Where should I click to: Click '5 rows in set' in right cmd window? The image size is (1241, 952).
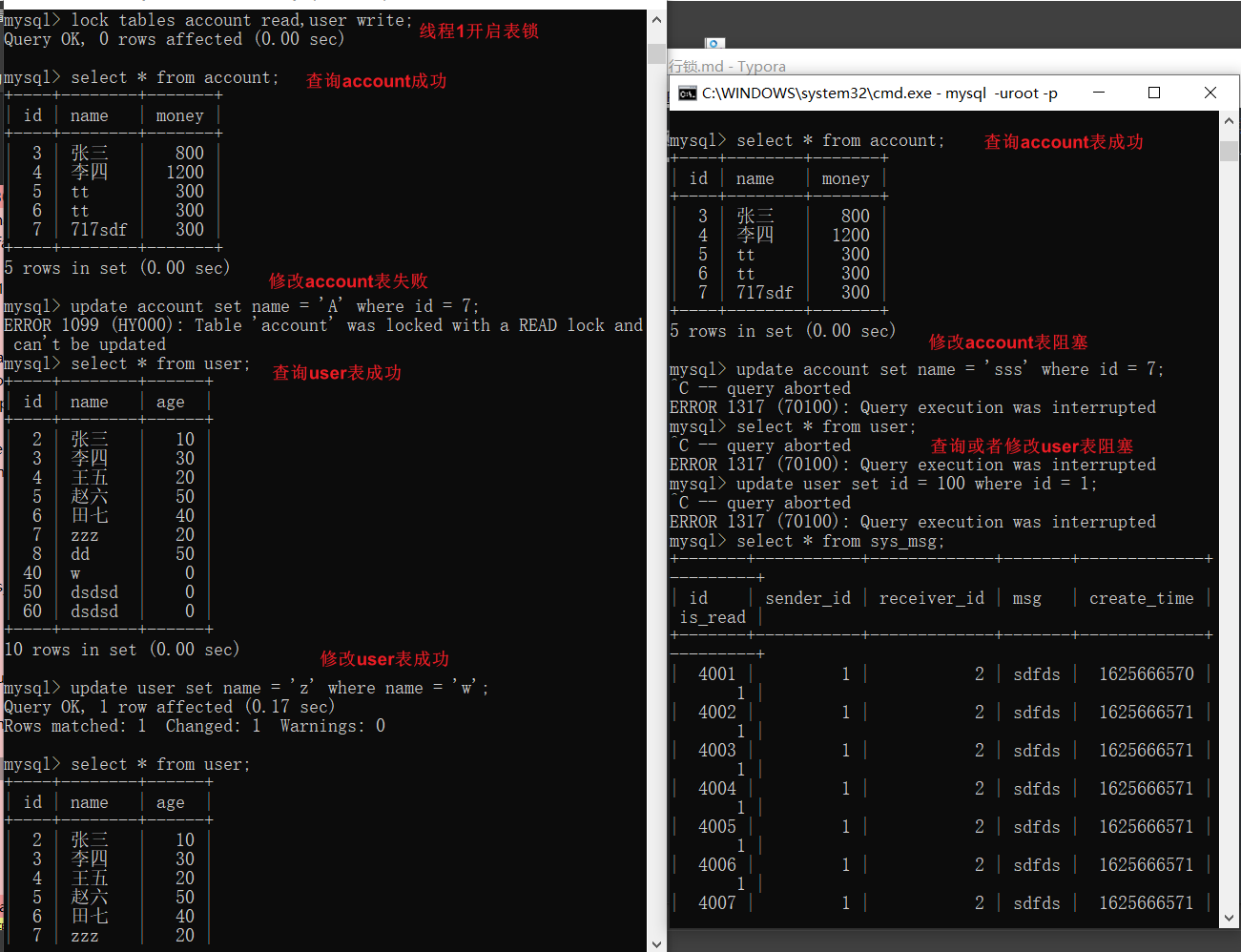click(x=783, y=331)
